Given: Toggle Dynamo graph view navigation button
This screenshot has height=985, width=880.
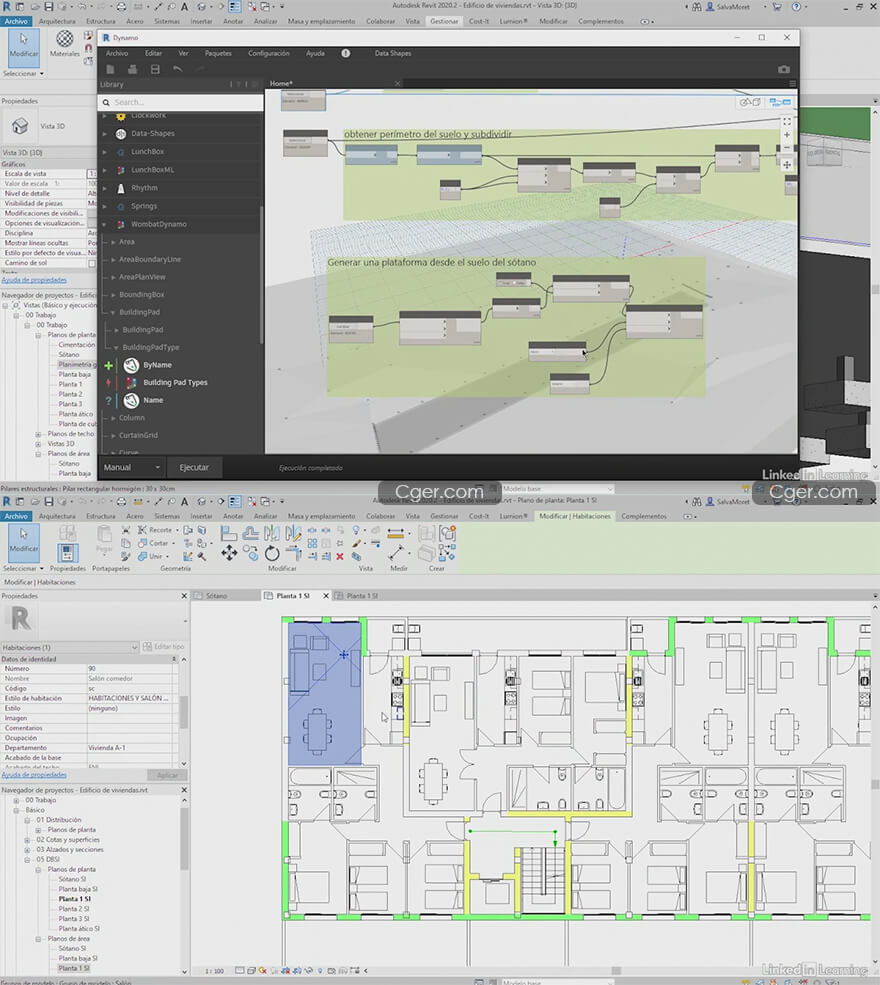Looking at the screenshot, I should coord(781,102).
